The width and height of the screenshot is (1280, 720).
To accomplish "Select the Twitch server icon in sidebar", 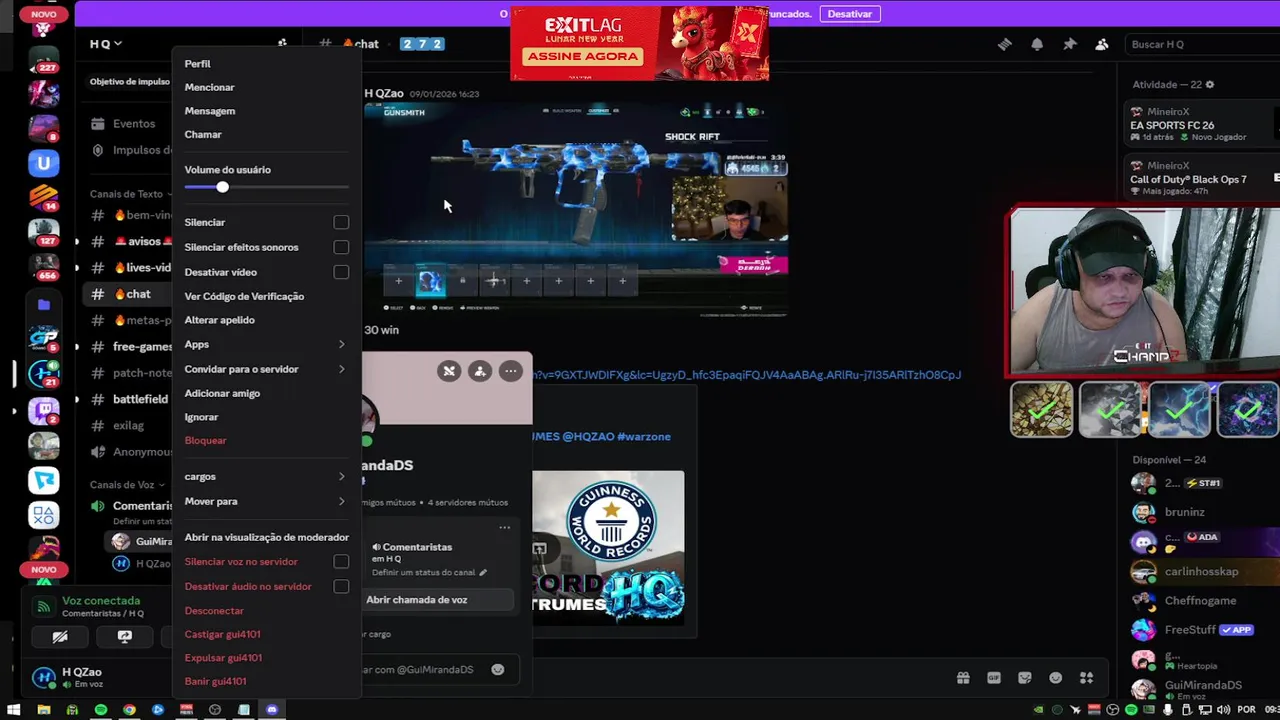I will tap(43, 409).
